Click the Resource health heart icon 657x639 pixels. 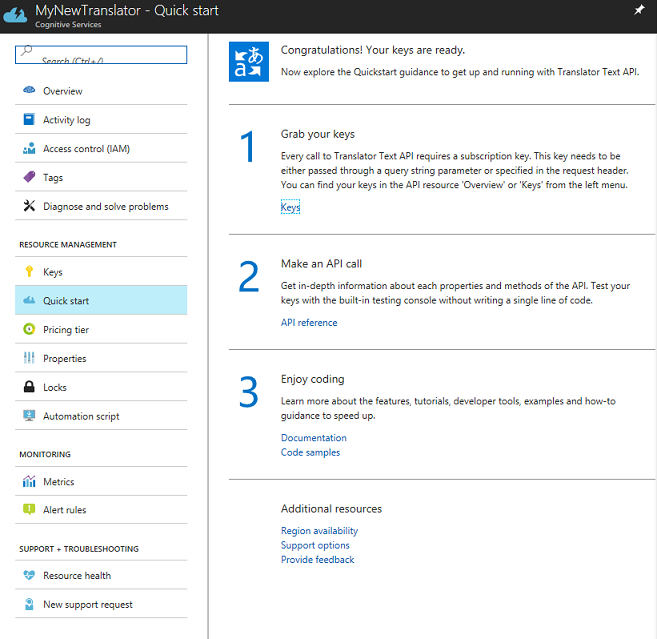[x=28, y=576]
